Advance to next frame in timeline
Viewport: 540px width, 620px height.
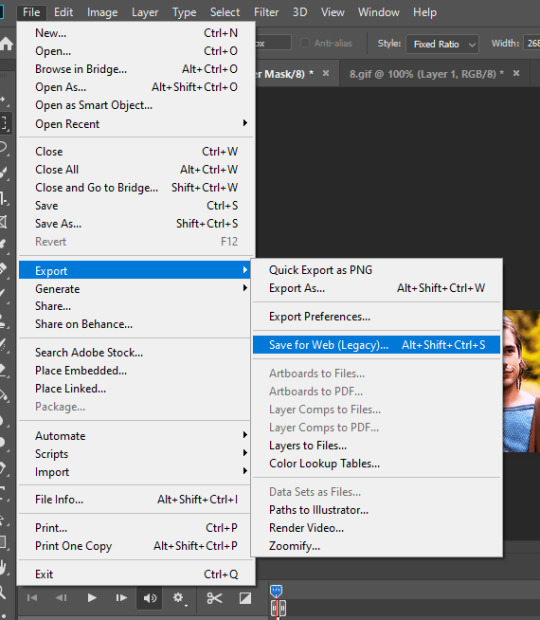121,597
